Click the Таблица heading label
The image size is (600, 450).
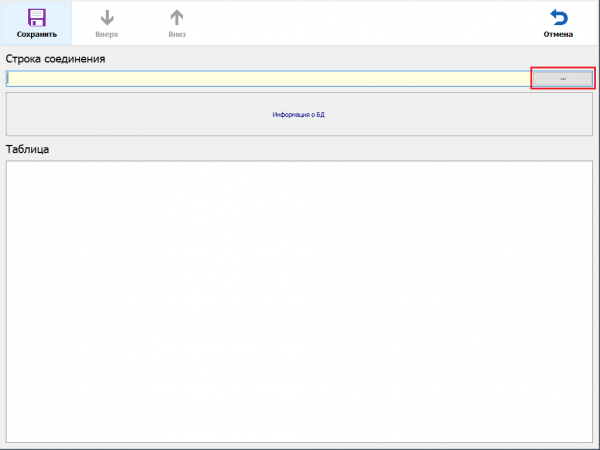[28, 149]
